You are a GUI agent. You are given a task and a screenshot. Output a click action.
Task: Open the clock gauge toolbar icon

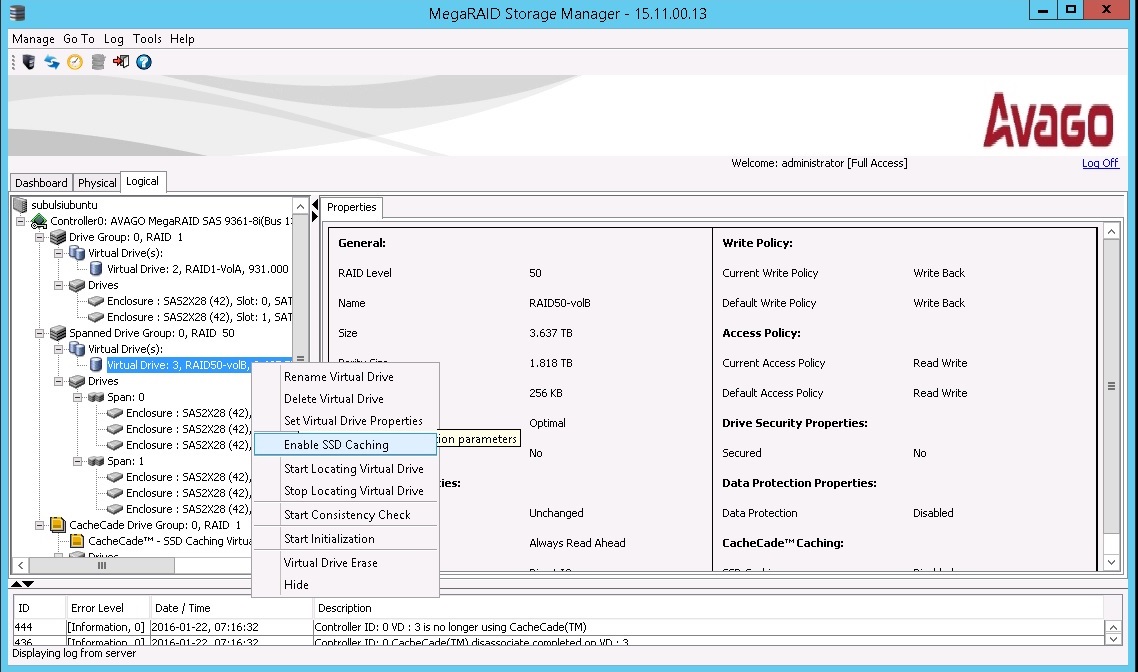point(74,62)
